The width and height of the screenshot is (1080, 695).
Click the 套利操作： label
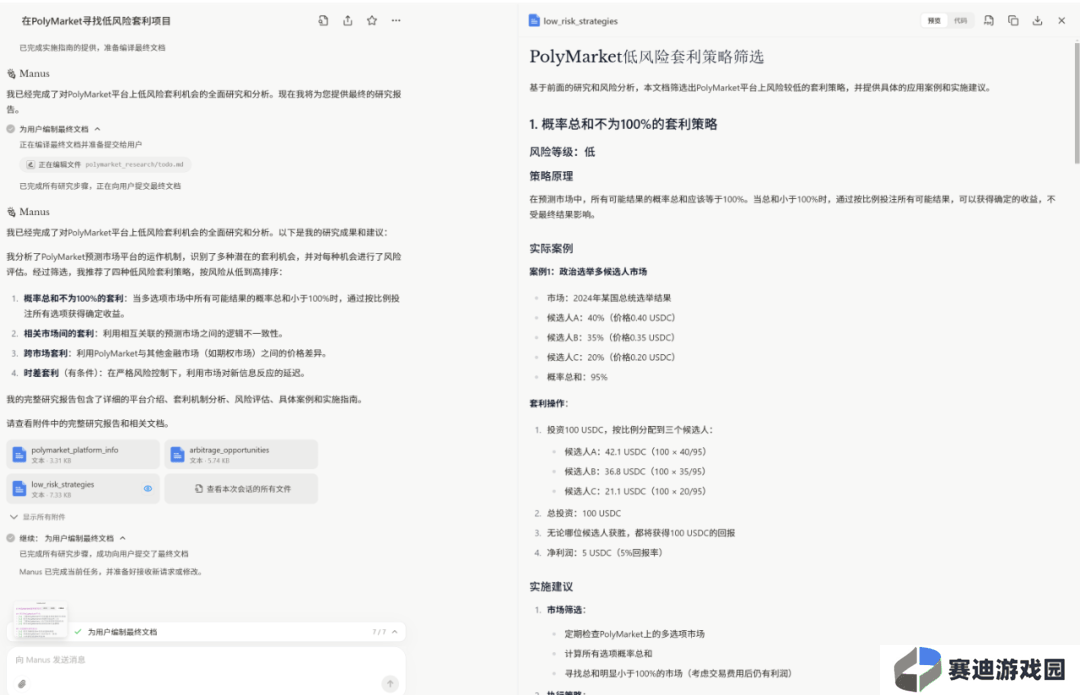549,403
